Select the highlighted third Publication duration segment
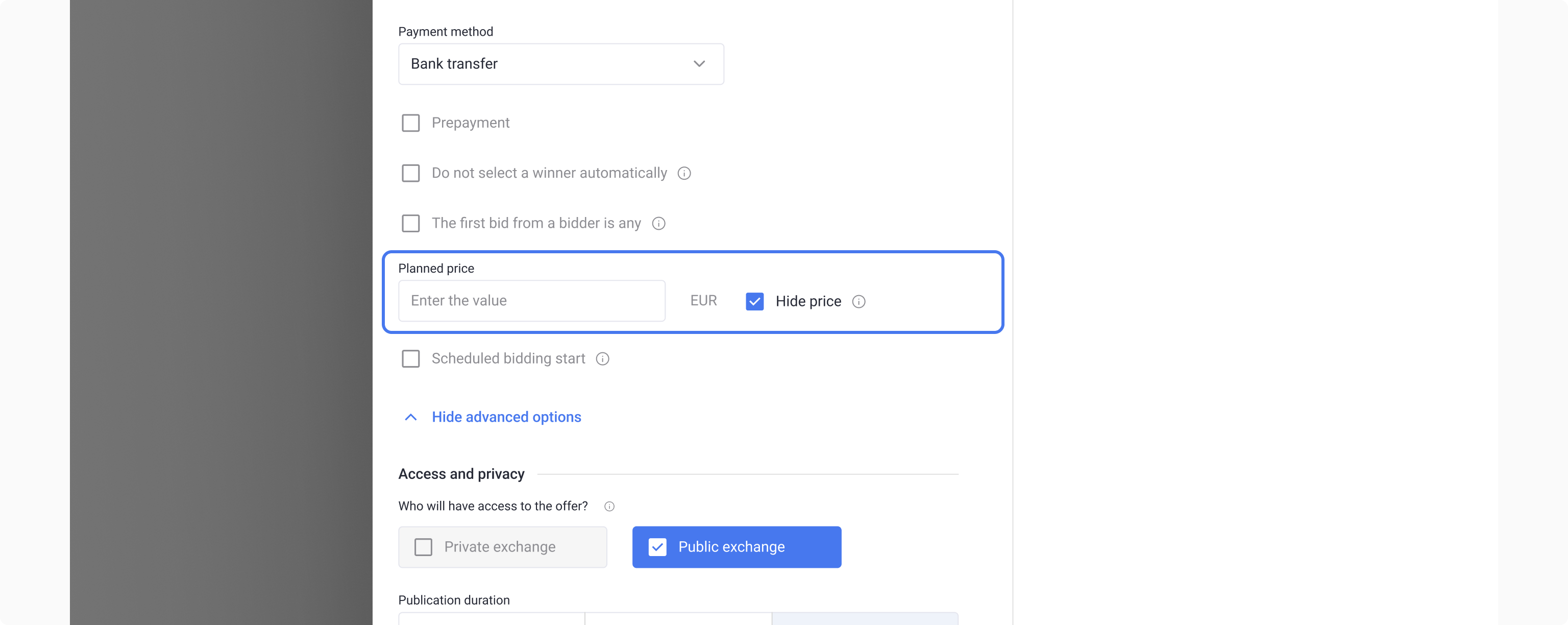 (x=865, y=618)
